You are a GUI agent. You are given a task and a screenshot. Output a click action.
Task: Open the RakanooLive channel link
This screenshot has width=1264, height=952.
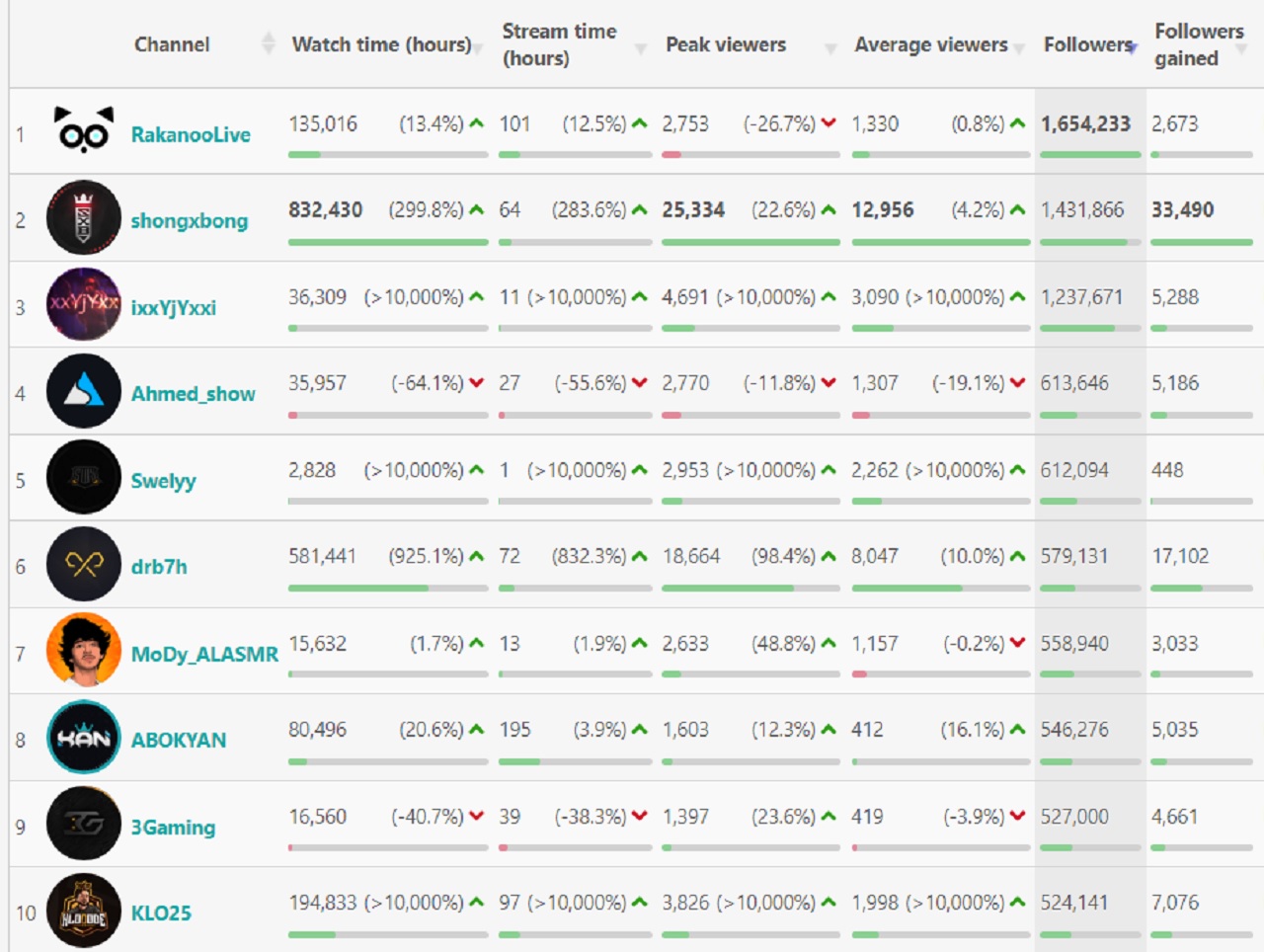[x=191, y=134]
